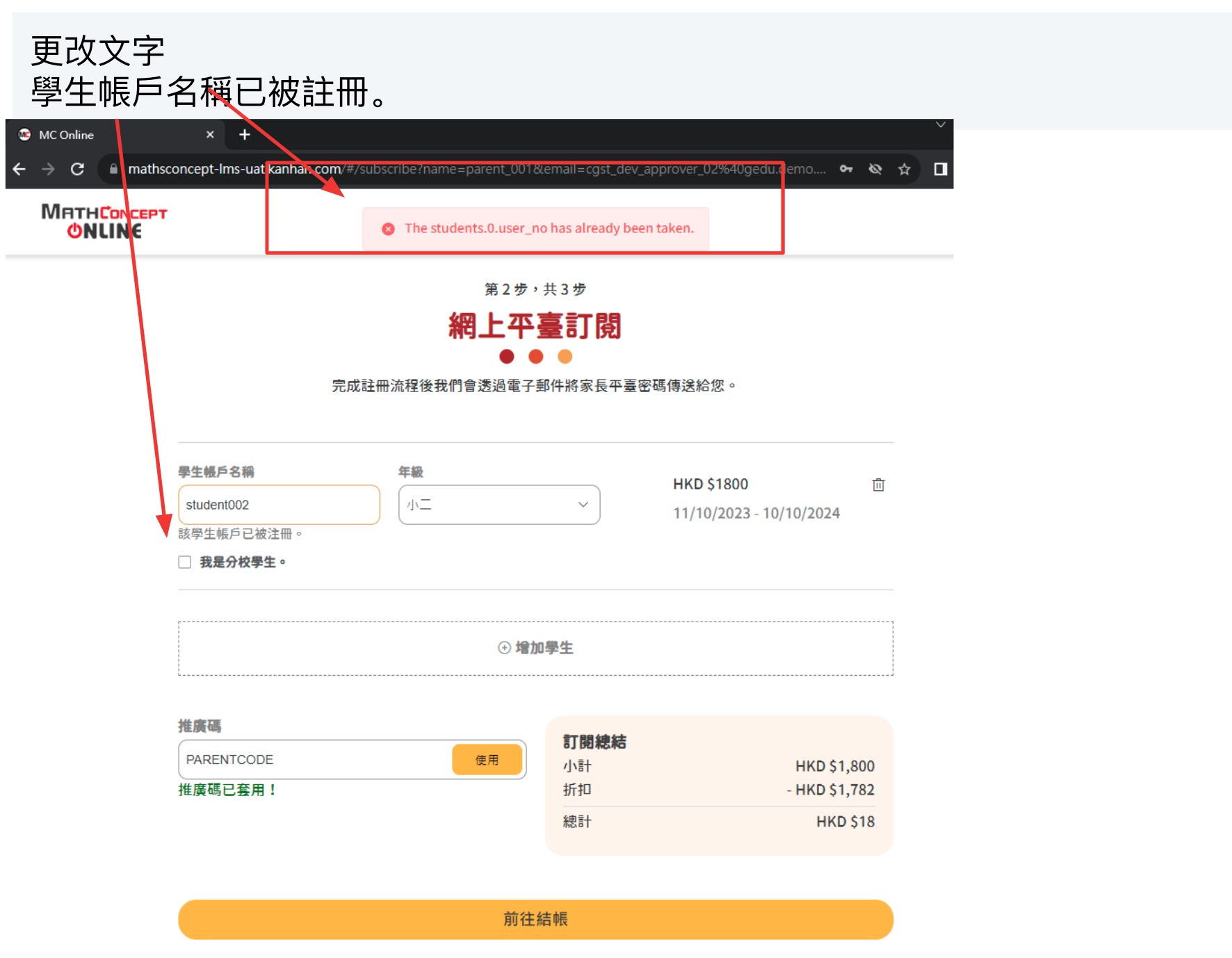This screenshot has height=958, width=1232.
Task: Reload the page with the refresh icon
Action: point(77,169)
